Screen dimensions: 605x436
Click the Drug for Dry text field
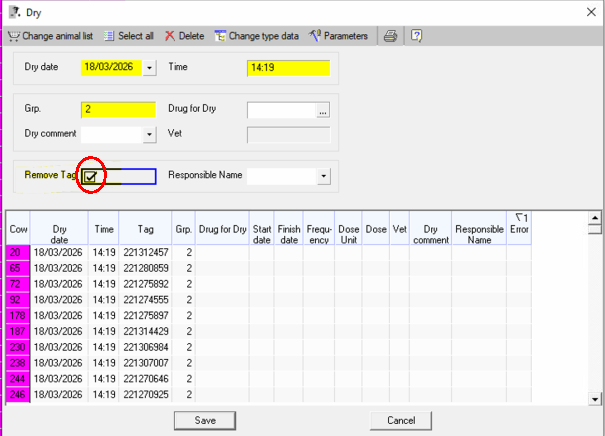[282, 110]
